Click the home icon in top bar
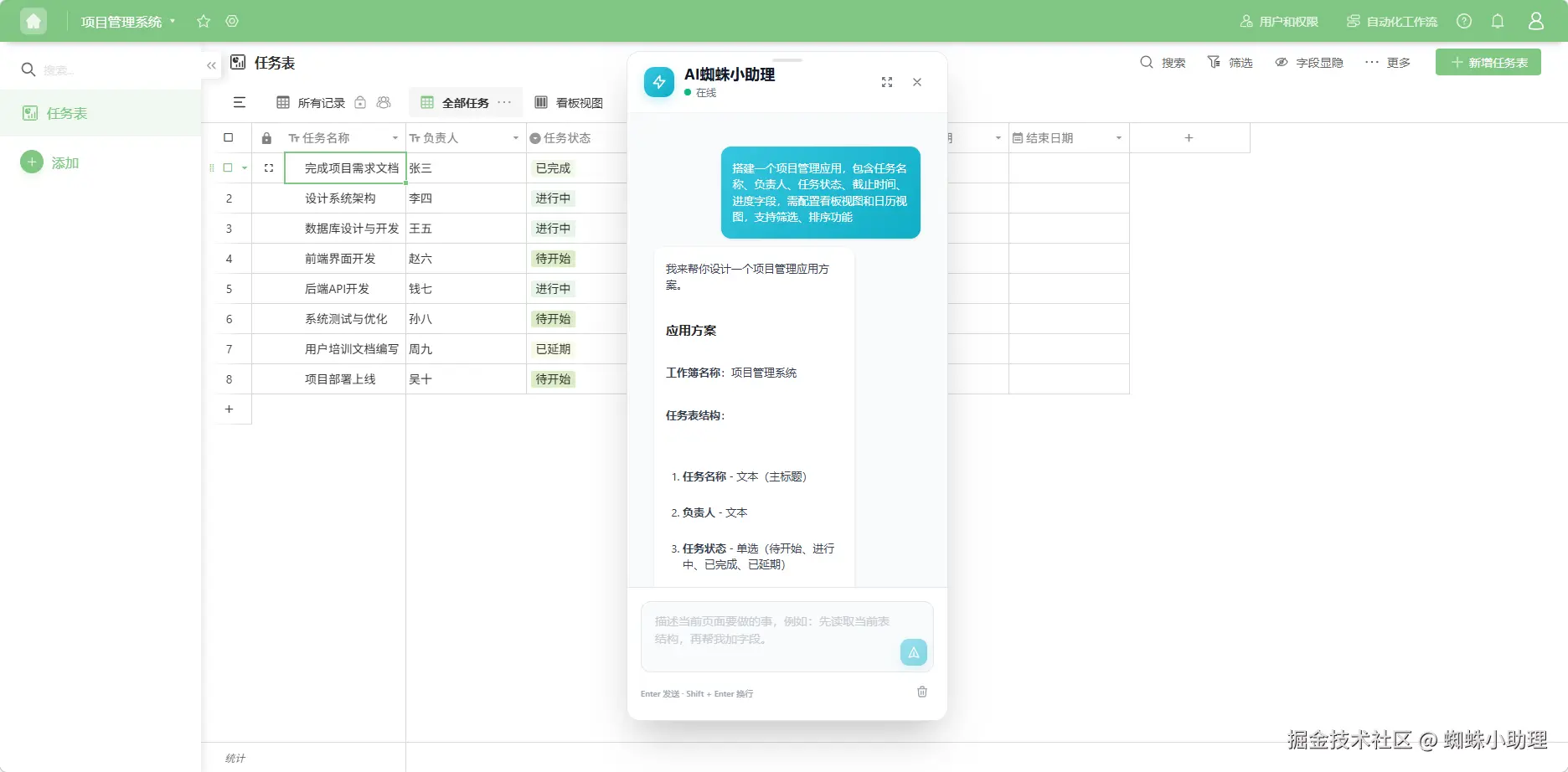Image resolution: width=1568 pixels, height=772 pixels. click(x=34, y=21)
